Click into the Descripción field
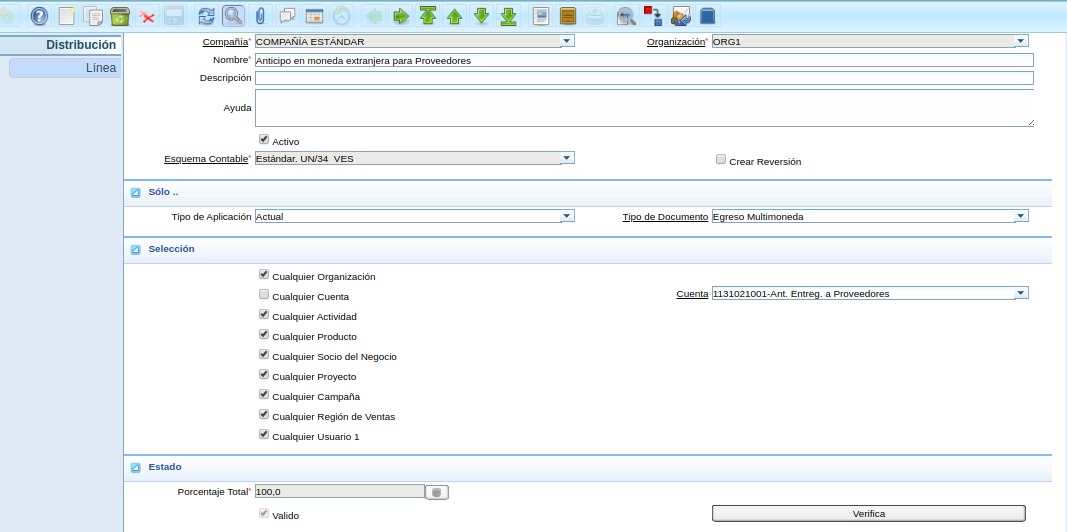This screenshot has height=532, width=1067. (x=644, y=78)
